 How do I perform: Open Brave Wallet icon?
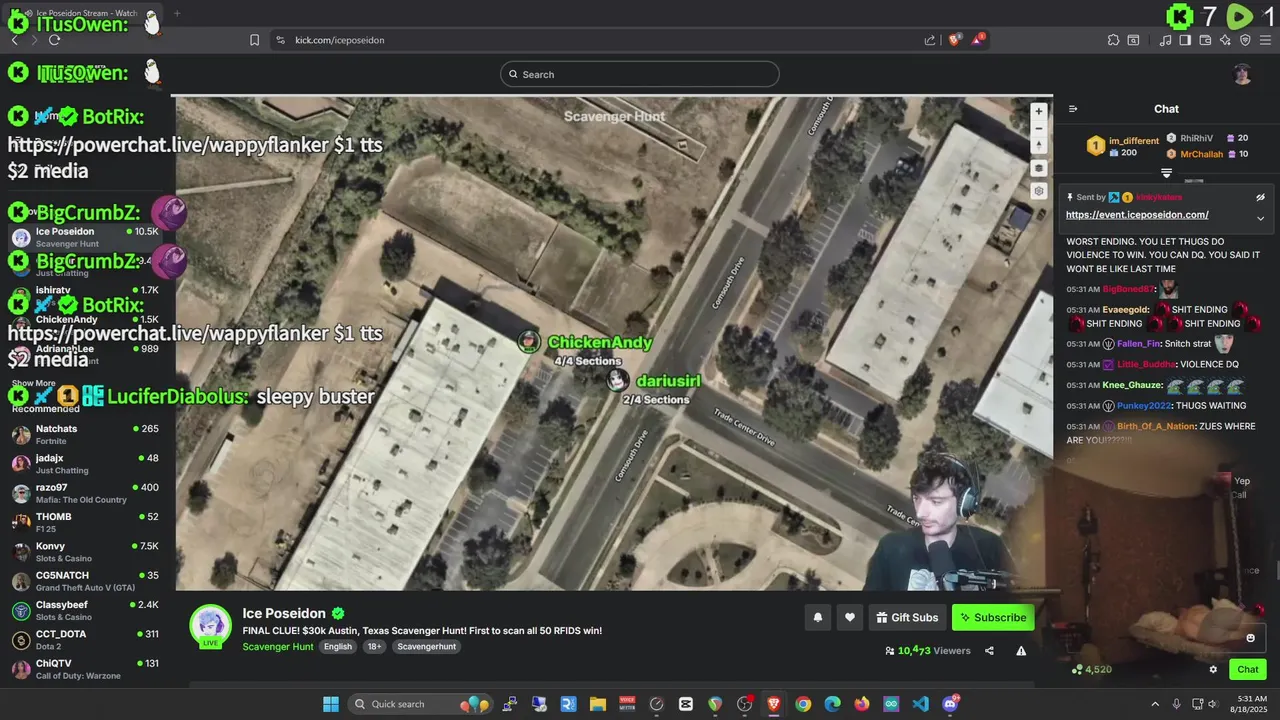coord(1205,40)
